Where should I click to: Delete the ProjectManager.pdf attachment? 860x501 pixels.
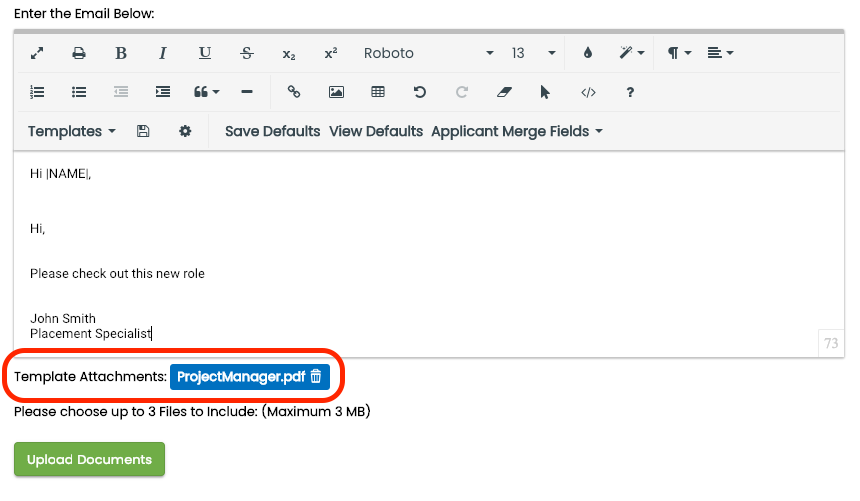[x=316, y=377]
